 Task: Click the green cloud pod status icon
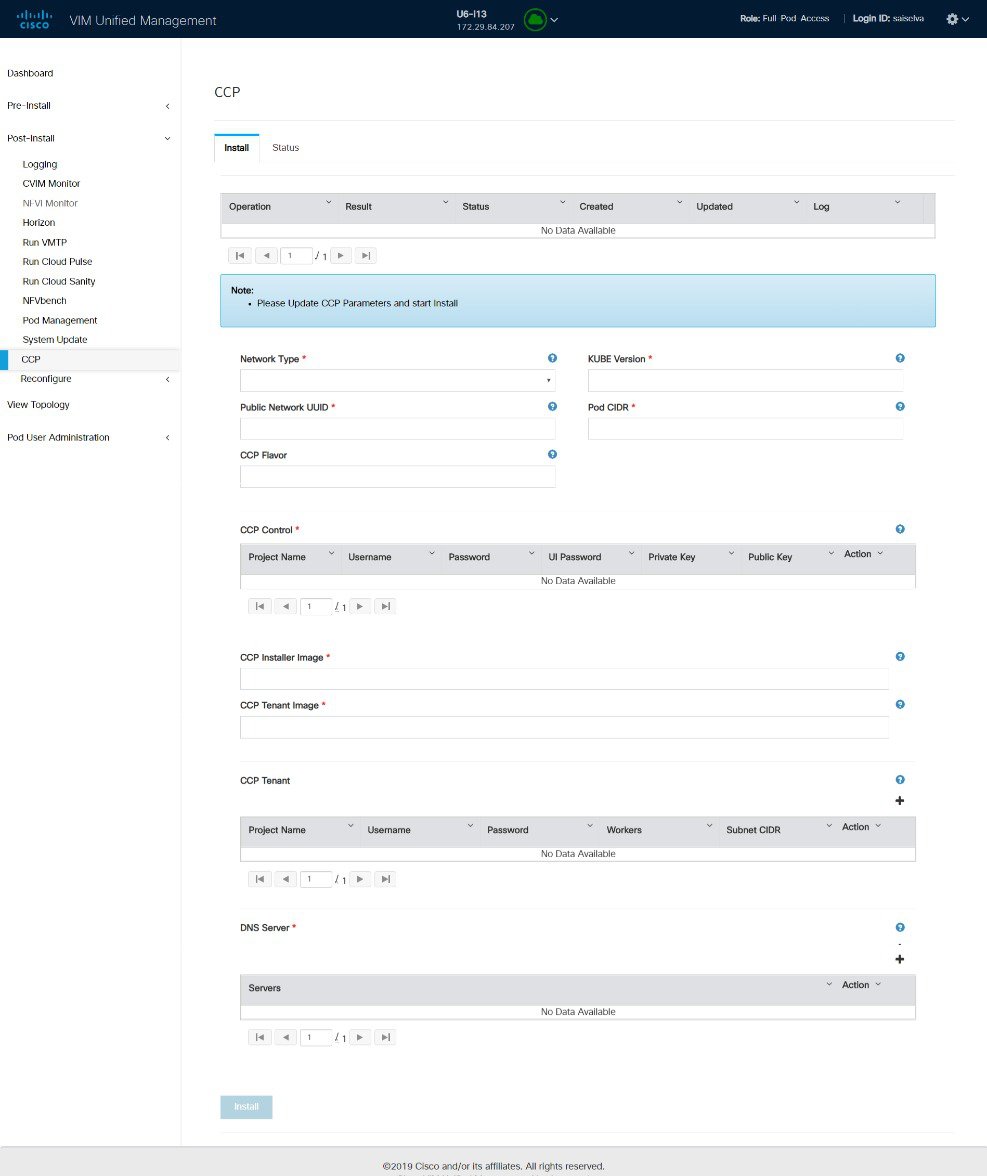535,20
